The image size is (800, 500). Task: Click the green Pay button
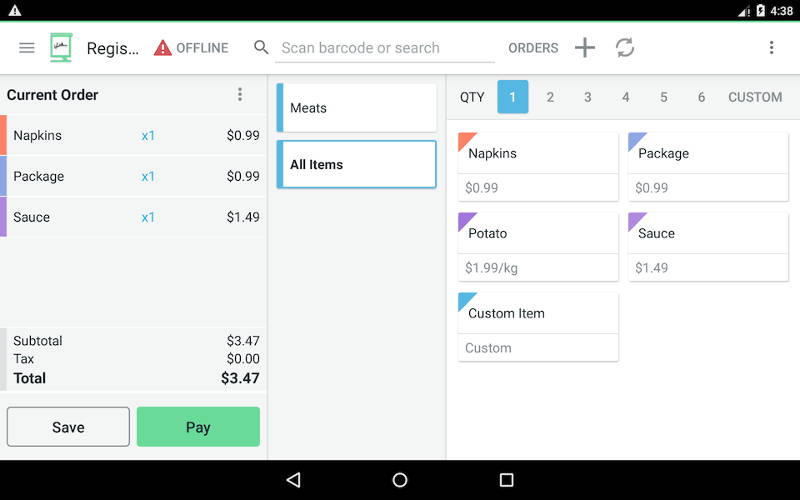tap(198, 427)
